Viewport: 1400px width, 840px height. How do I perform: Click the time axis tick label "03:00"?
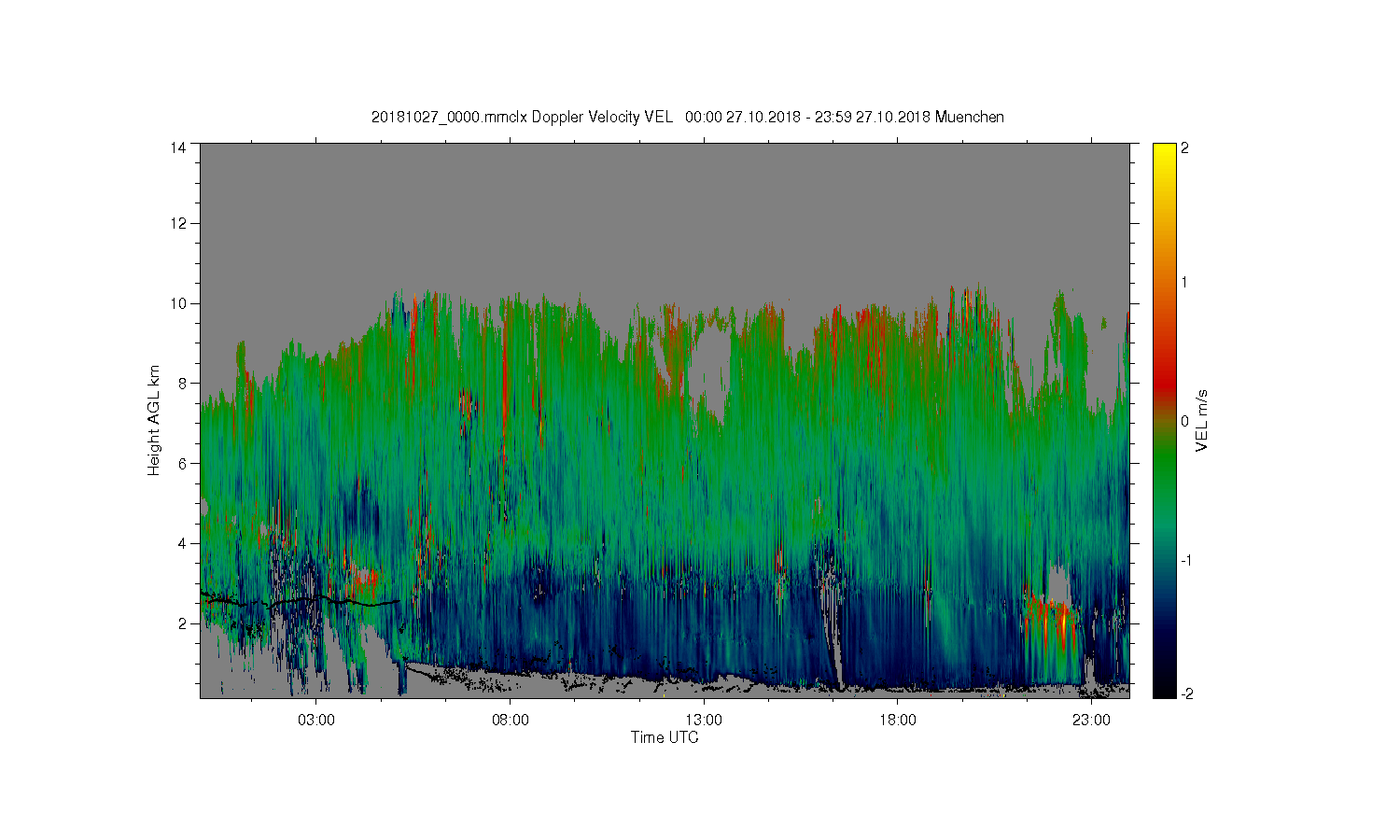pos(316,721)
